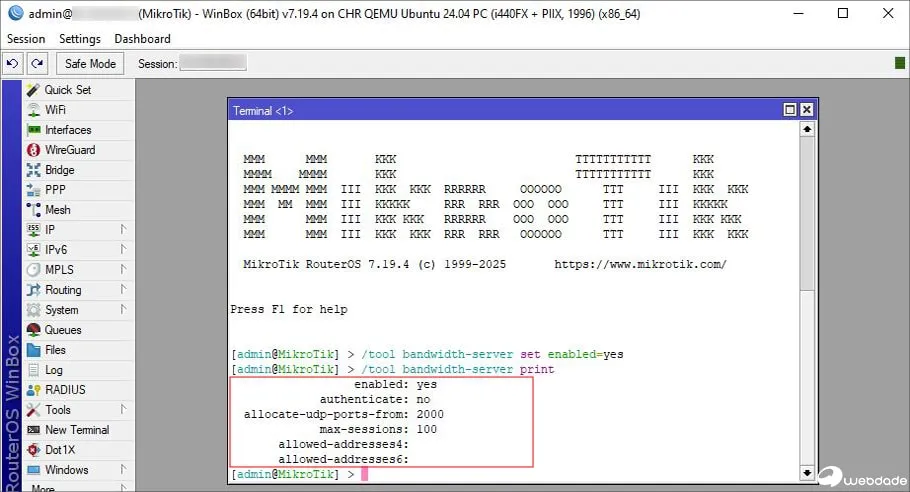Click the Queues icon
The width and height of the screenshot is (910, 492).
click(x=33, y=330)
